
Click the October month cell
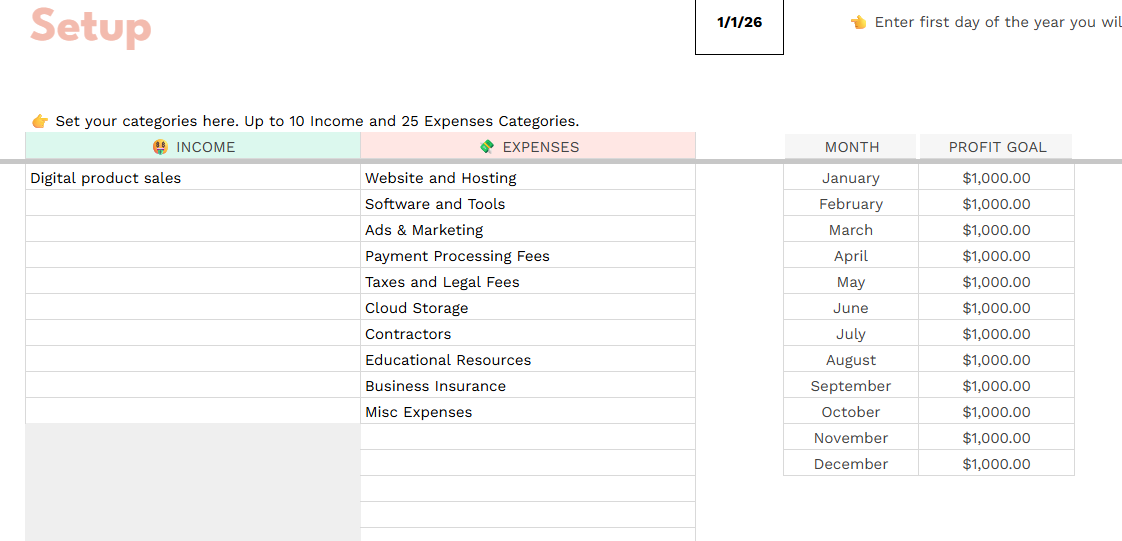click(851, 411)
